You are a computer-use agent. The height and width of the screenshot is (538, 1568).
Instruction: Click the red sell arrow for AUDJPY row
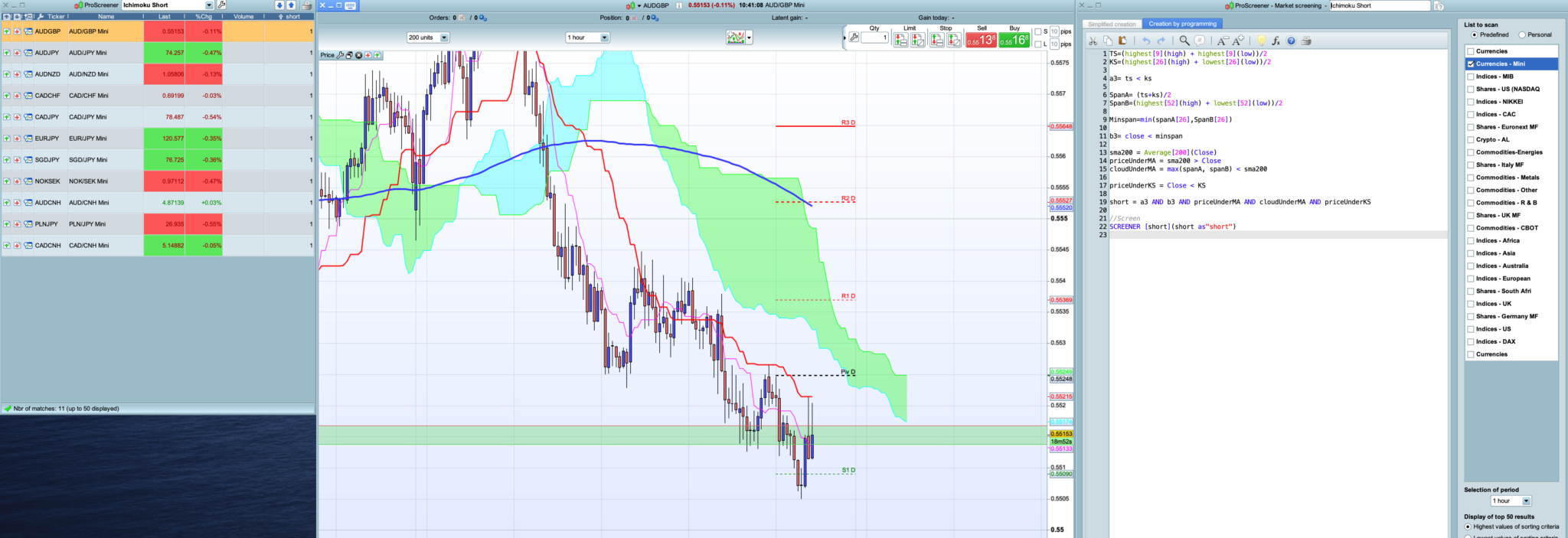(17, 53)
